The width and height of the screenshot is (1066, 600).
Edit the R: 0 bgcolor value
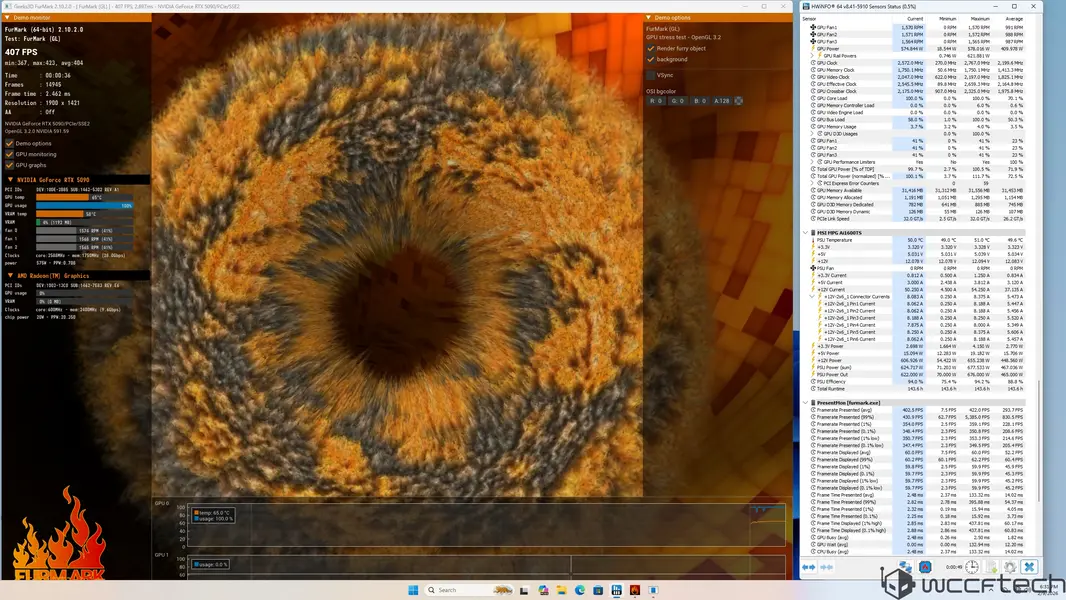(x=656, y=101)
